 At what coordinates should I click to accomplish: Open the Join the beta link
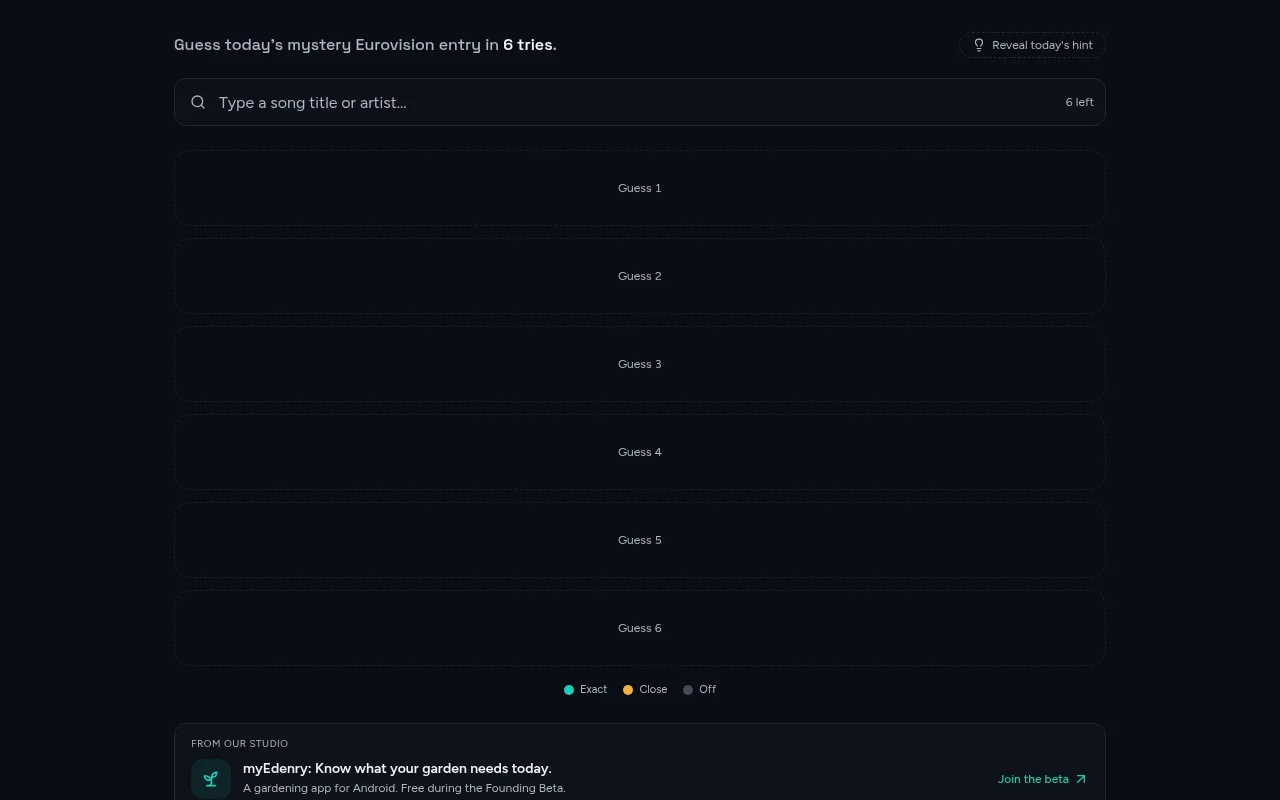tap(1042, 779)
